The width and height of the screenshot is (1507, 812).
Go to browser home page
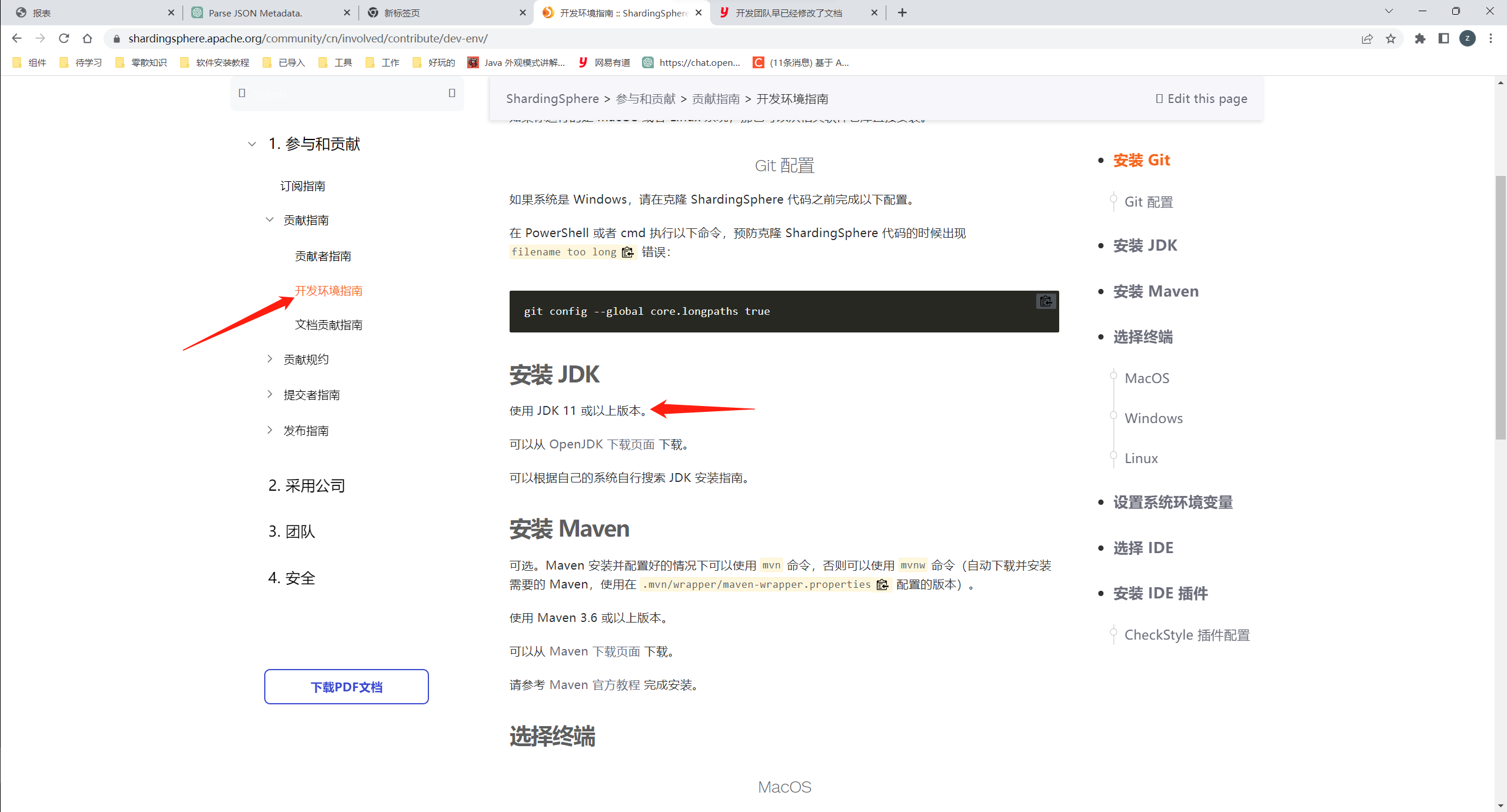88,39
